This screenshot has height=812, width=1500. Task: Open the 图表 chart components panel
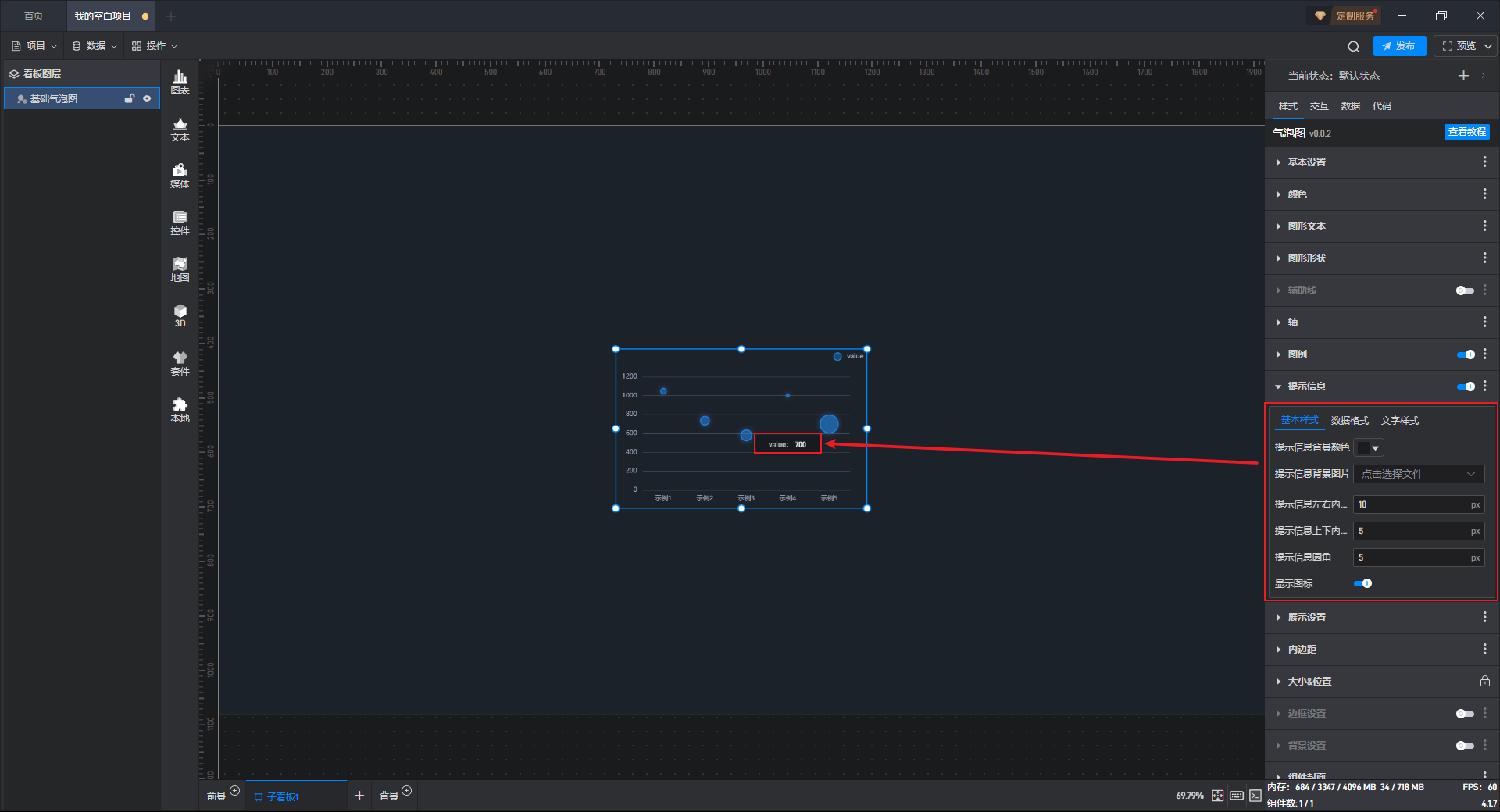click(x=180, y=82)
